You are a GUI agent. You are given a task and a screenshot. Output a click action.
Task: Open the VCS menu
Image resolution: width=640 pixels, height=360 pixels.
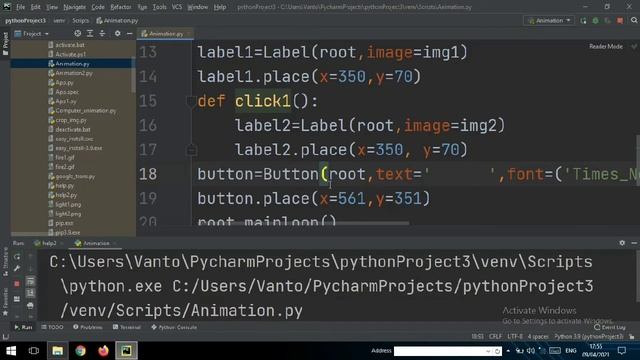click(177, 7)
